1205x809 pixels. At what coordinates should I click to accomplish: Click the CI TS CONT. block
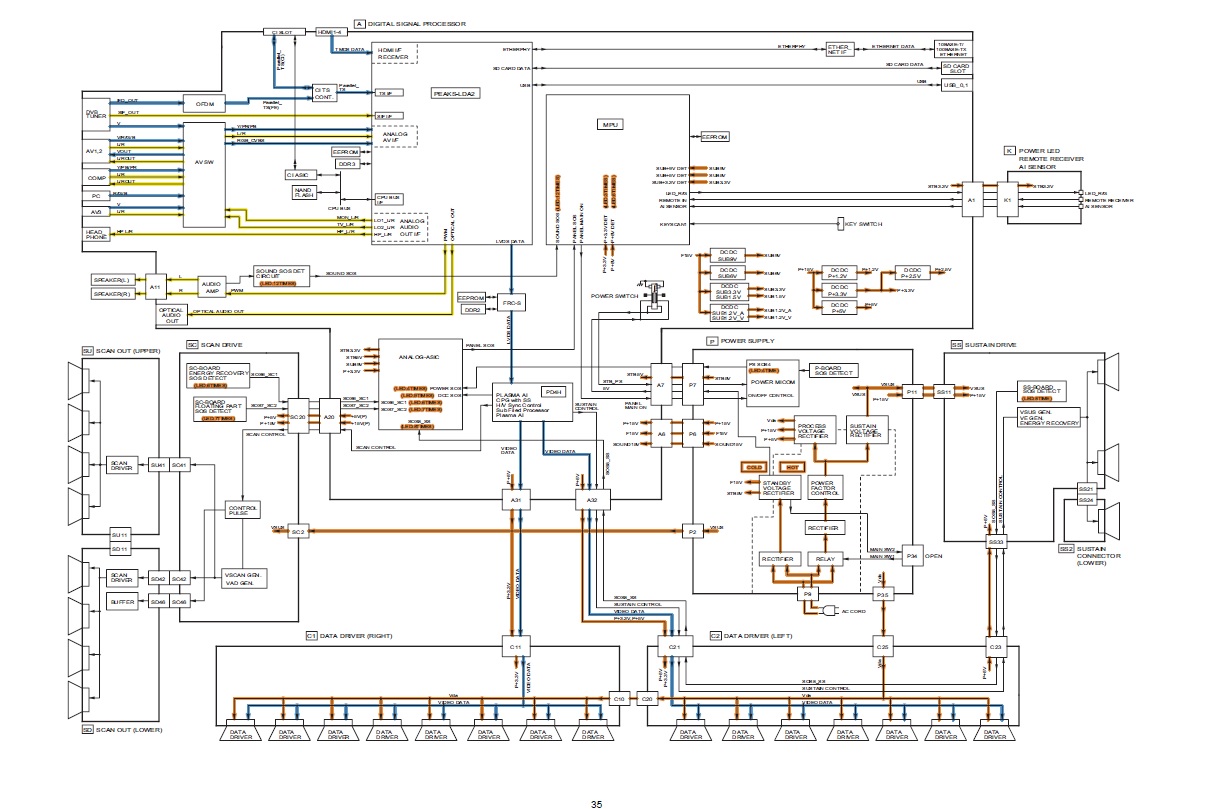pyautogui.click(x=323, y=93)
